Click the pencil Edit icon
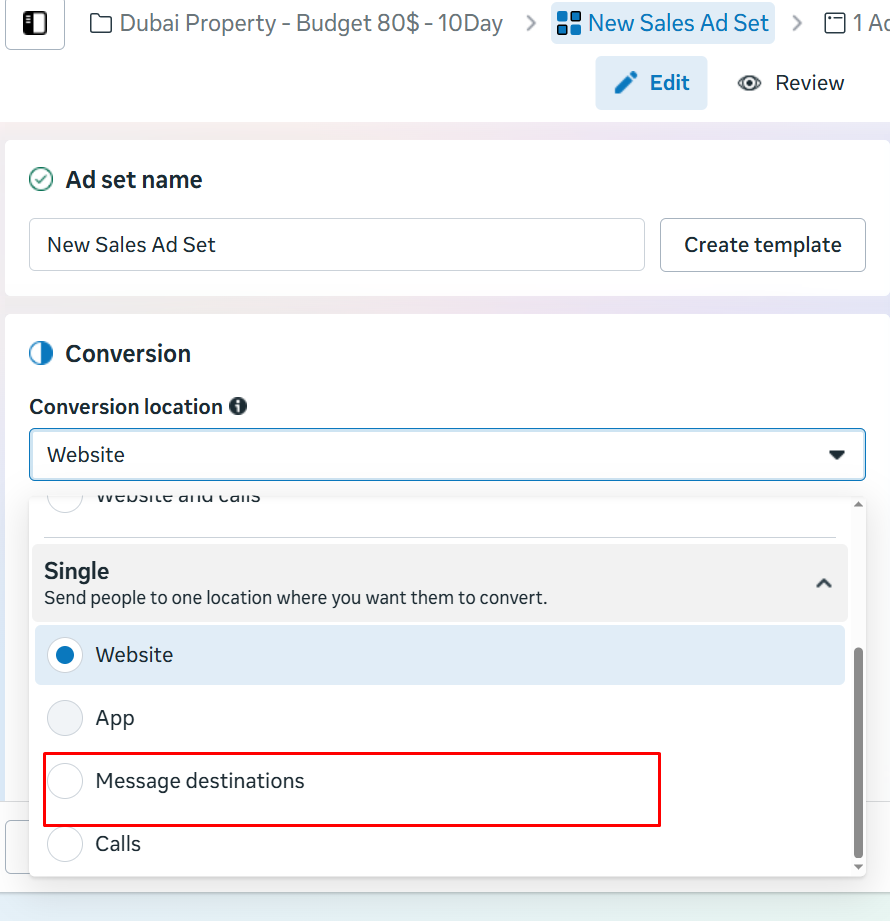 [x=626, y=83]
